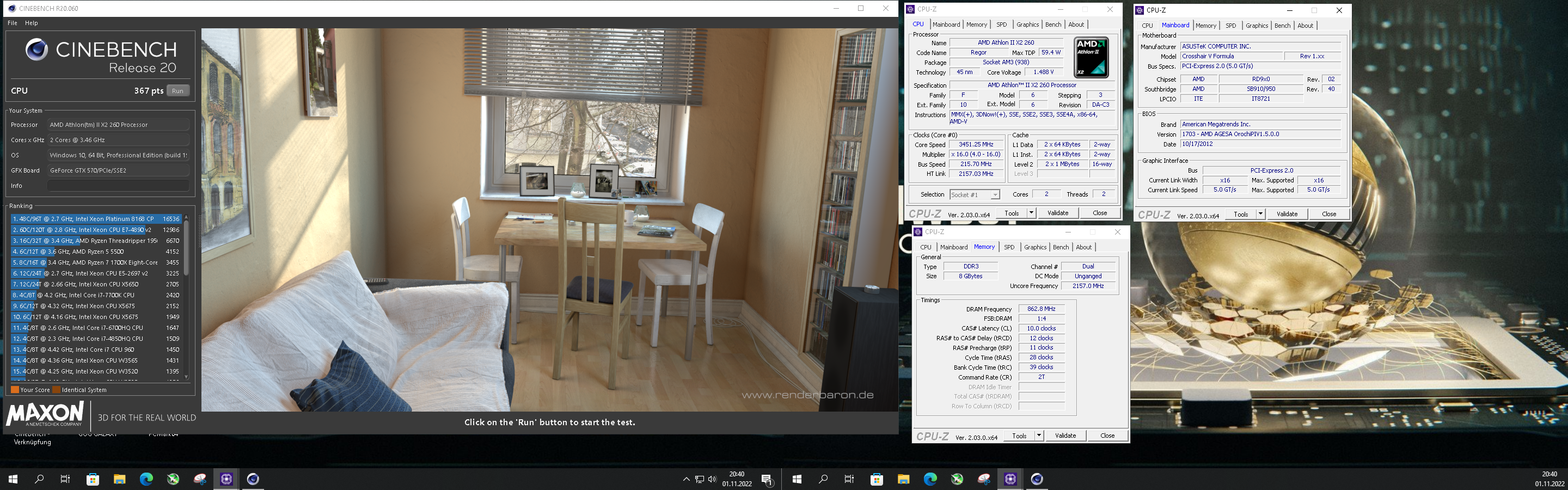
Task: Click scroll-up arrow of ranking list
Action: coord(186,217)
